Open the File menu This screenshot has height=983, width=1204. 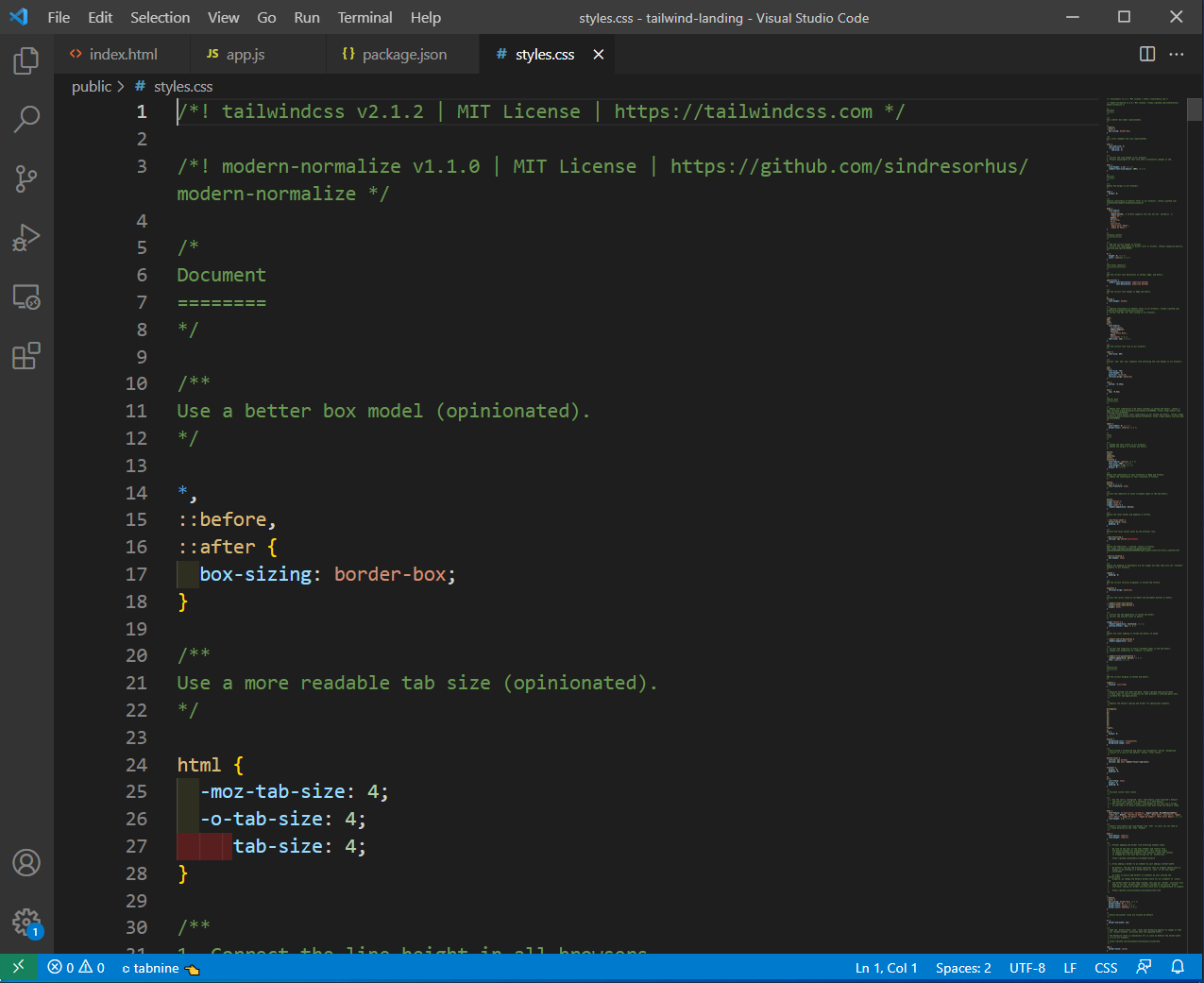(x=59, y=17)
